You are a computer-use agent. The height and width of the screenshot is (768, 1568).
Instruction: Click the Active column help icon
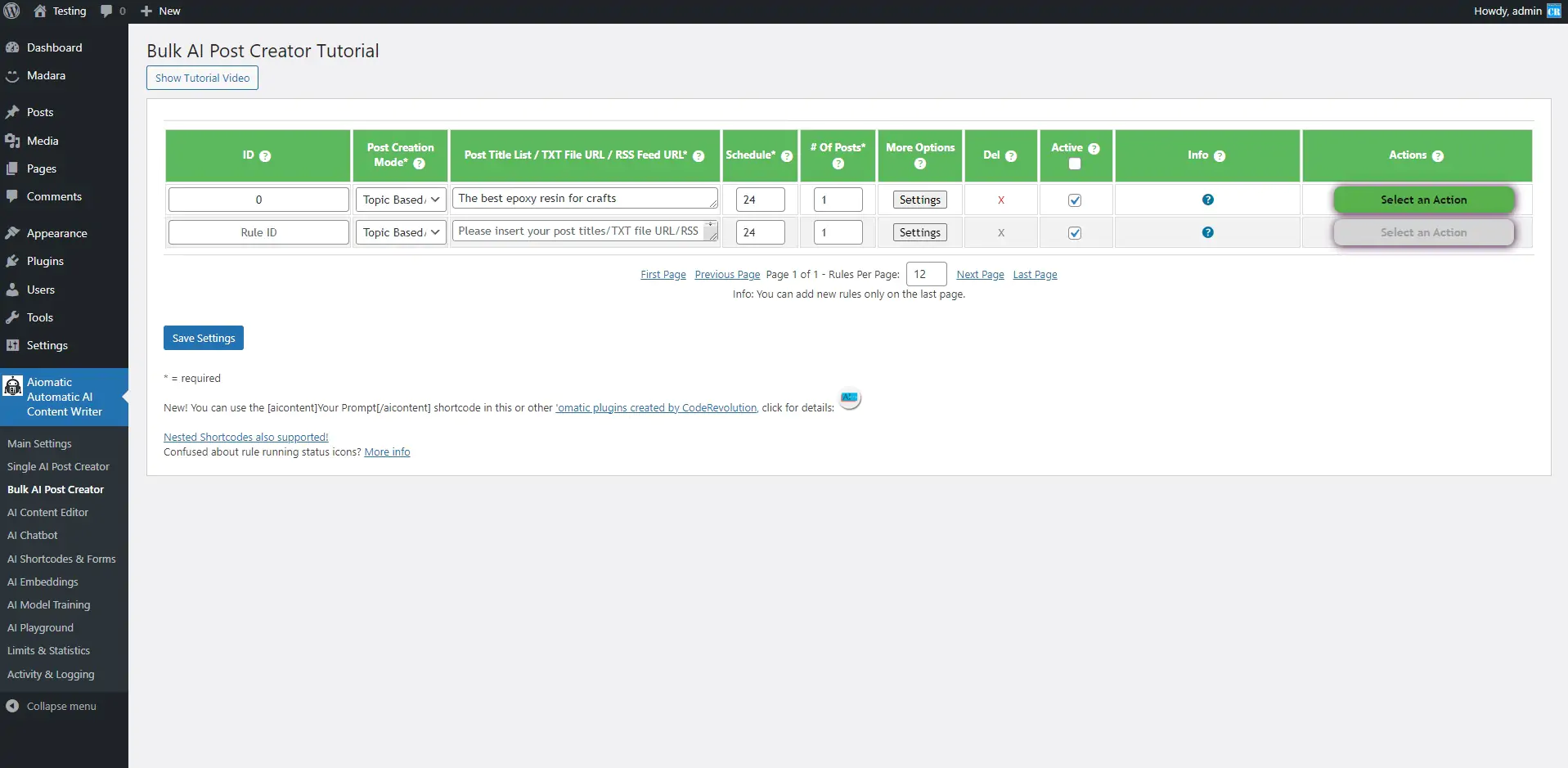(1094, 148)
